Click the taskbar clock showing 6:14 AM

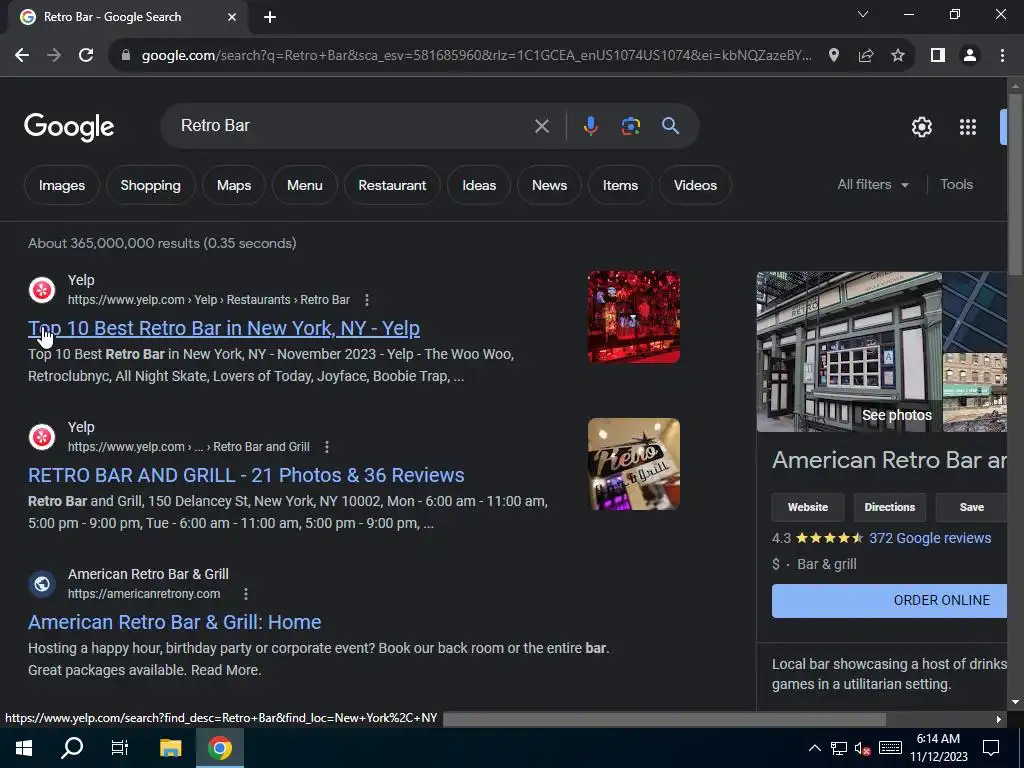[938, 748]
